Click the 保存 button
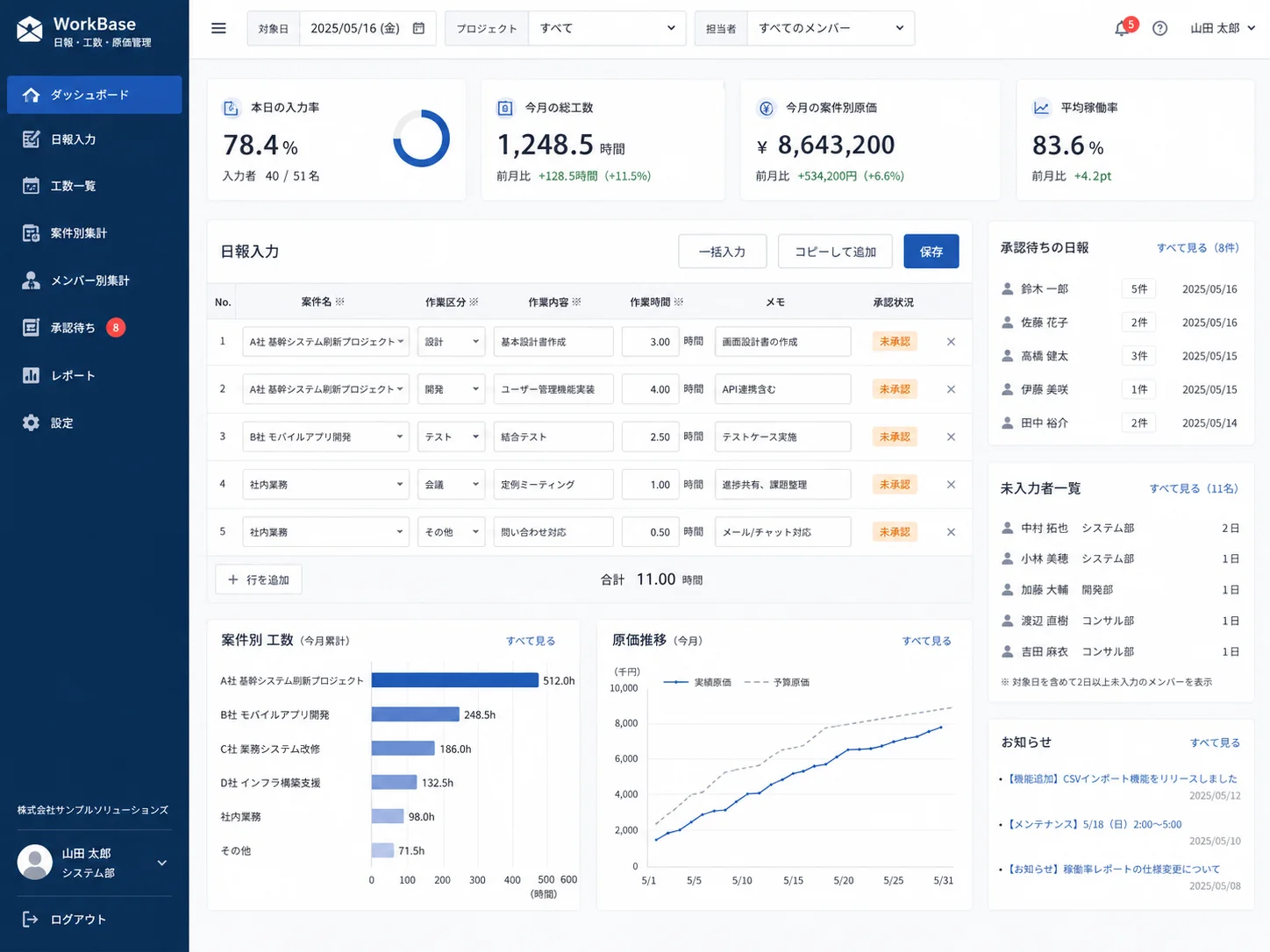The width and height of the screenshot is (1270, 952). click(931, 252)
